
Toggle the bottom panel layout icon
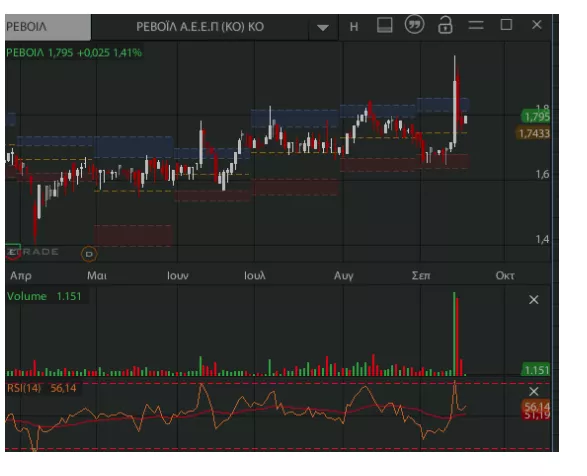coord(384,25)
